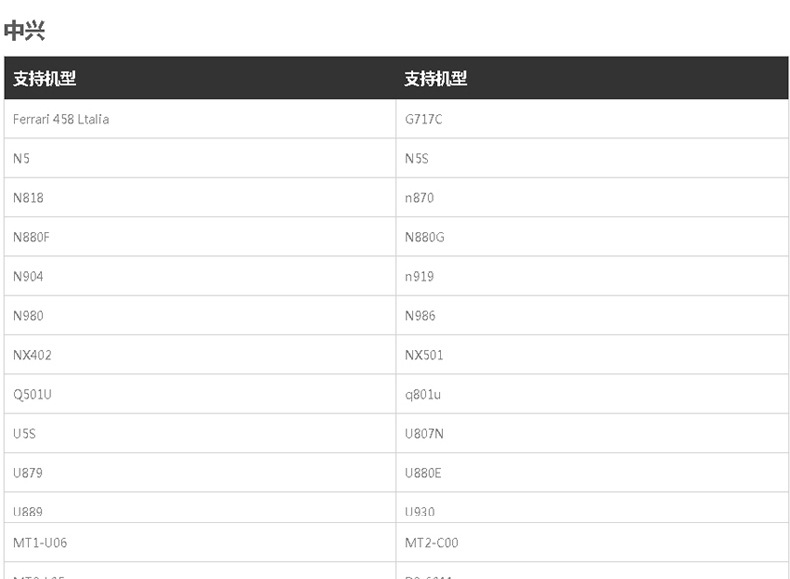Select the N880G model cell

click(x=424, y=237)
